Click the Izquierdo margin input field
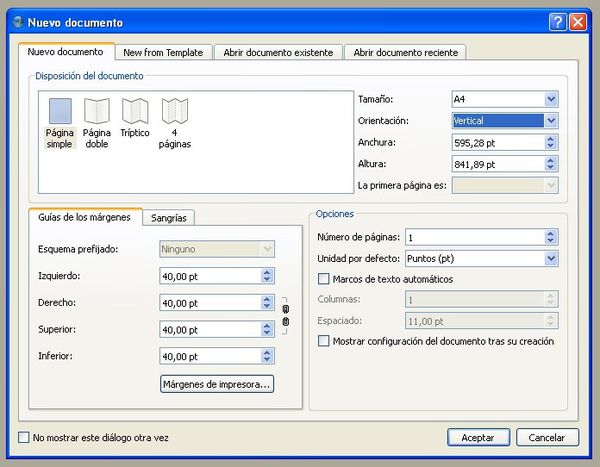Image resolution: width=600 pixels, height=467 pixels. [208, 276]
